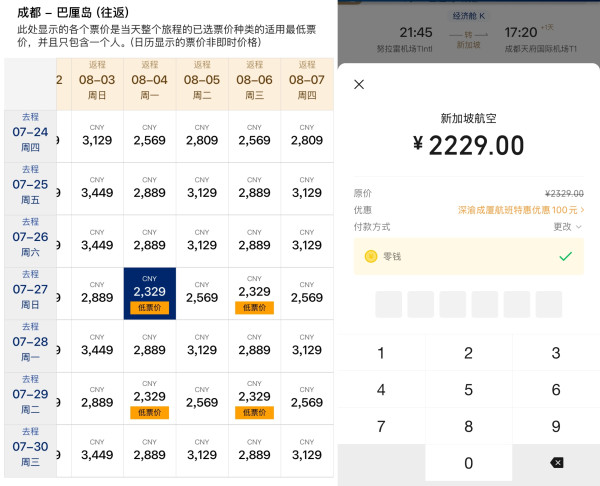Viewport: 600px width, 486px height.
Task: Pick the 2,569 fare for 07-24 and 08-04
Action: point(150,136)
